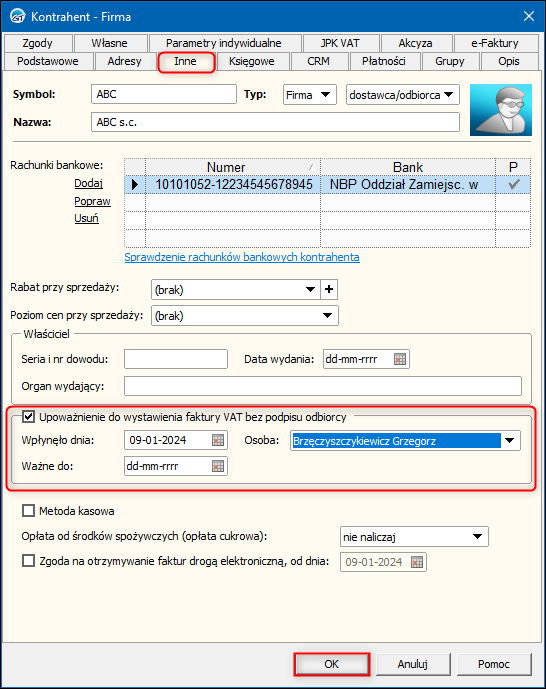Enable Metoda kasowa checkbox
Screen dimensions: 546x689
pyautogui.click(x=29, y=511)
